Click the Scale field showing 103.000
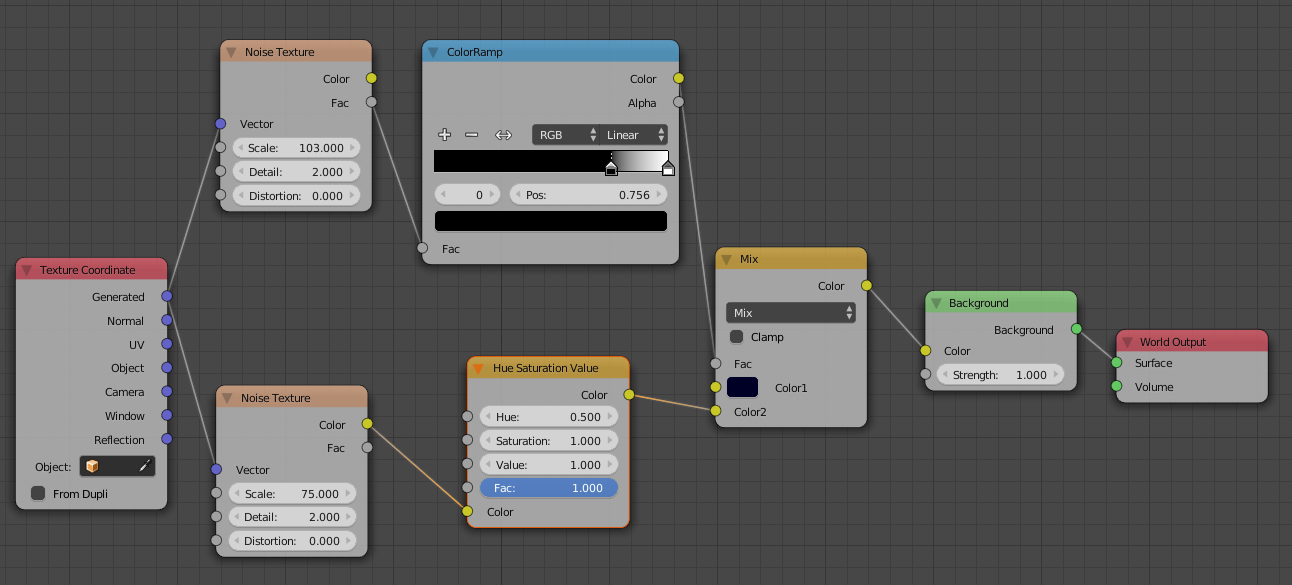The width and height of the screenshot is (1292, 585). [x=296, y=148]
